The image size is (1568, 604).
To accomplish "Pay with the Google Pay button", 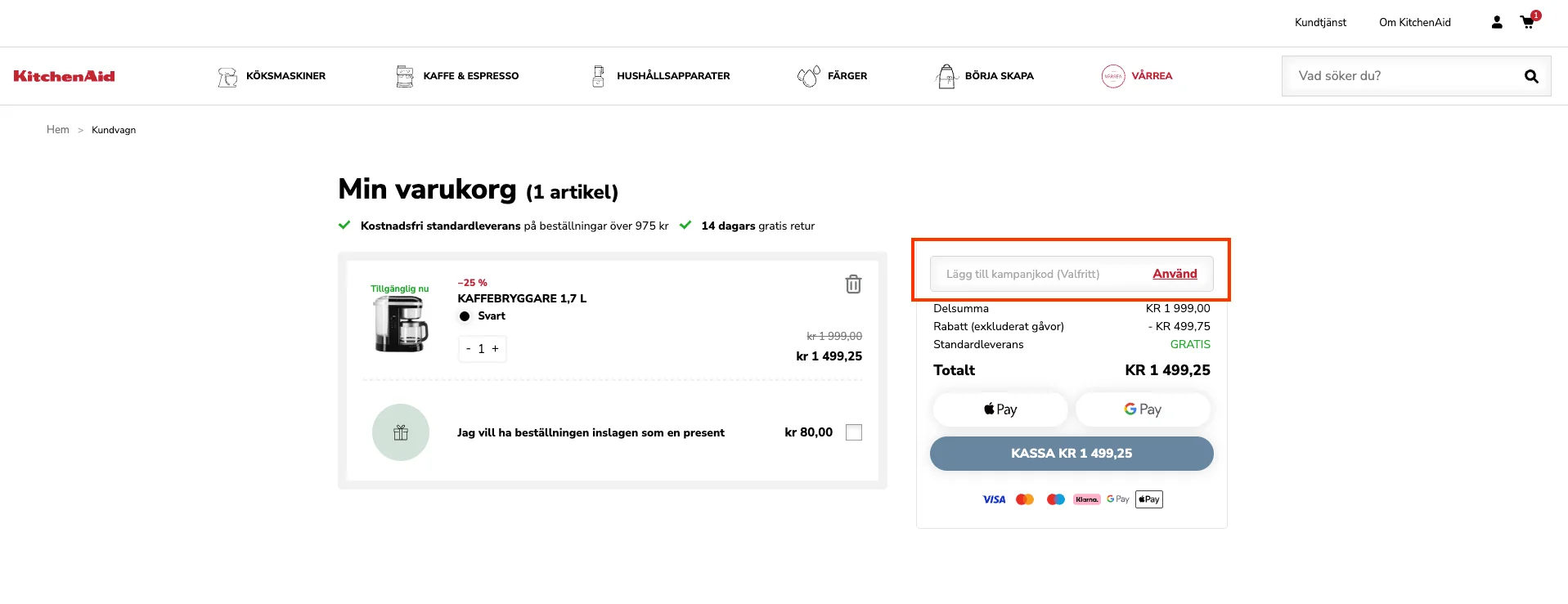I will tap(1143, 409).
